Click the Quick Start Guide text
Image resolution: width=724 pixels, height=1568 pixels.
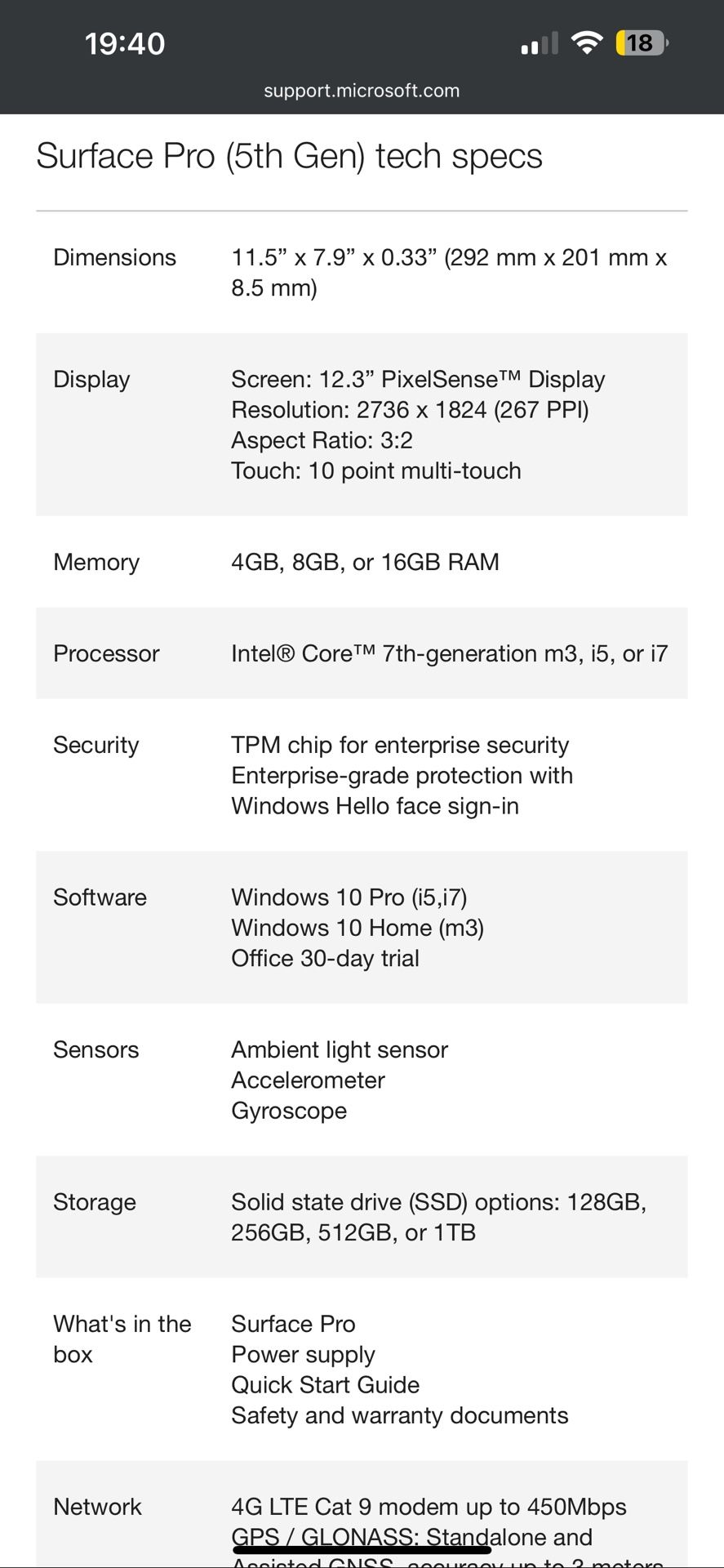[x=325, y=1385]
